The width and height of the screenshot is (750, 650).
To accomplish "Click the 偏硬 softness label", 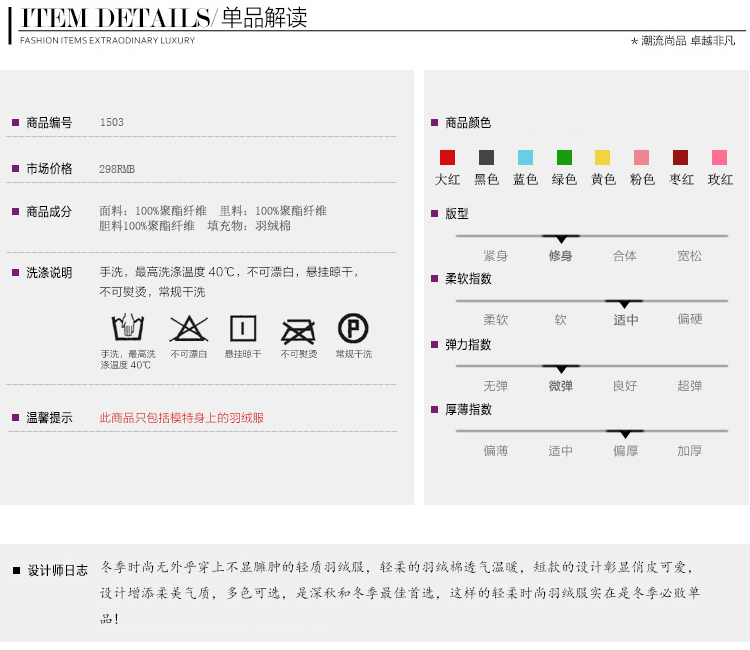I will click(690, 319).
